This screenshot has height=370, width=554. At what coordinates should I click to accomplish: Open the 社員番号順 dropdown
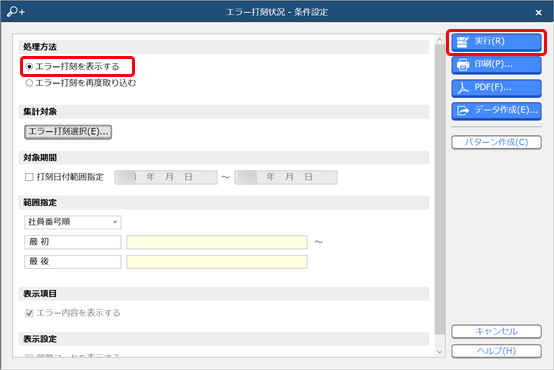pos(72,222)
